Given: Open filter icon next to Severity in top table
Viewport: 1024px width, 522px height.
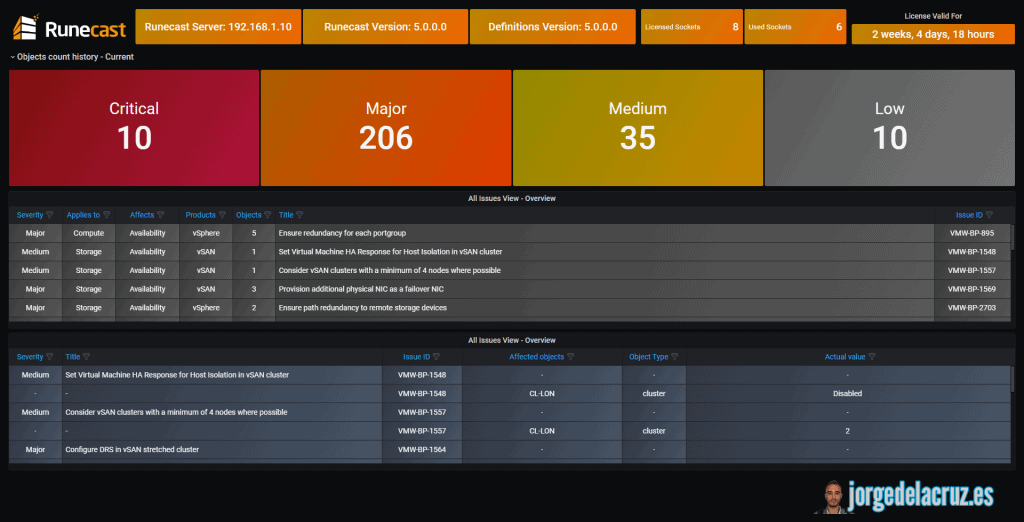Looking at the screenshot, I should pyautogui.click(x=50, y=214).
